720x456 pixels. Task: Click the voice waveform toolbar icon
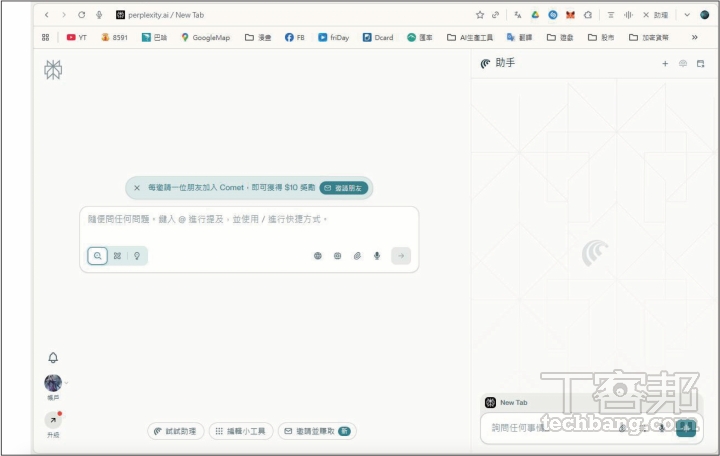(x=628, y=15)
